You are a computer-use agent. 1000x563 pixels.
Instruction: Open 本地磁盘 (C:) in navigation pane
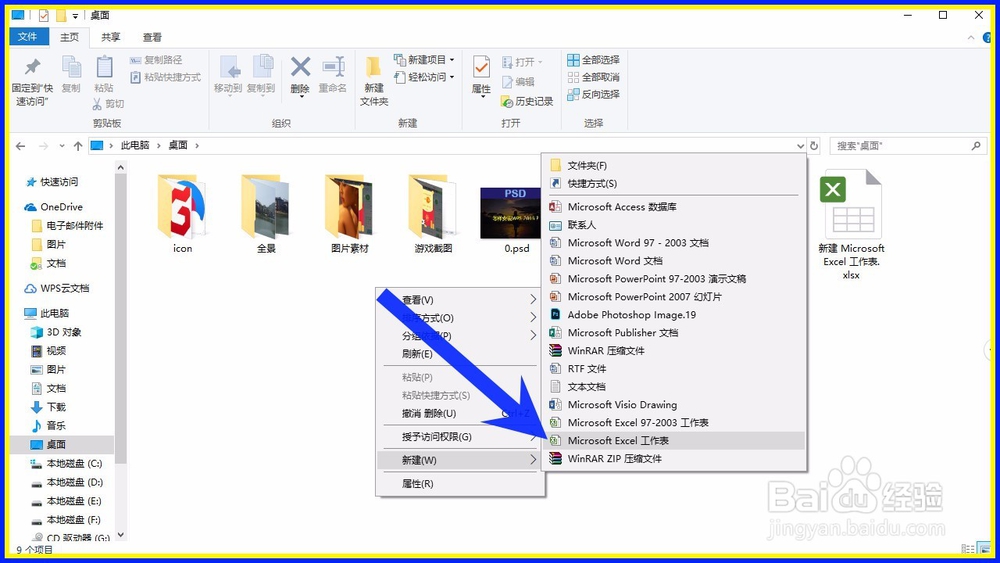(66, 463)
